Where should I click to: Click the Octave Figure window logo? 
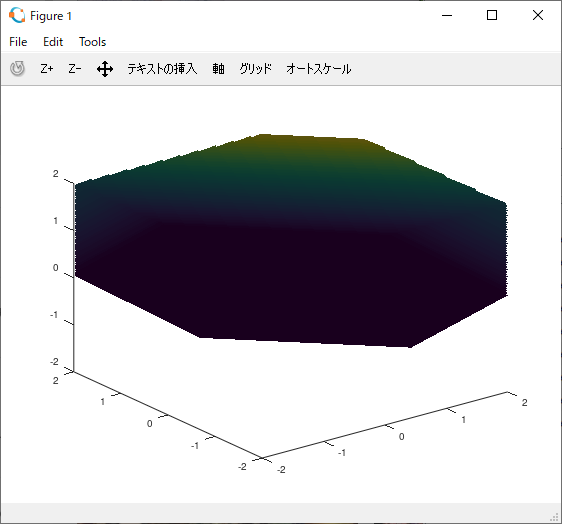click(x=17, y=15)
